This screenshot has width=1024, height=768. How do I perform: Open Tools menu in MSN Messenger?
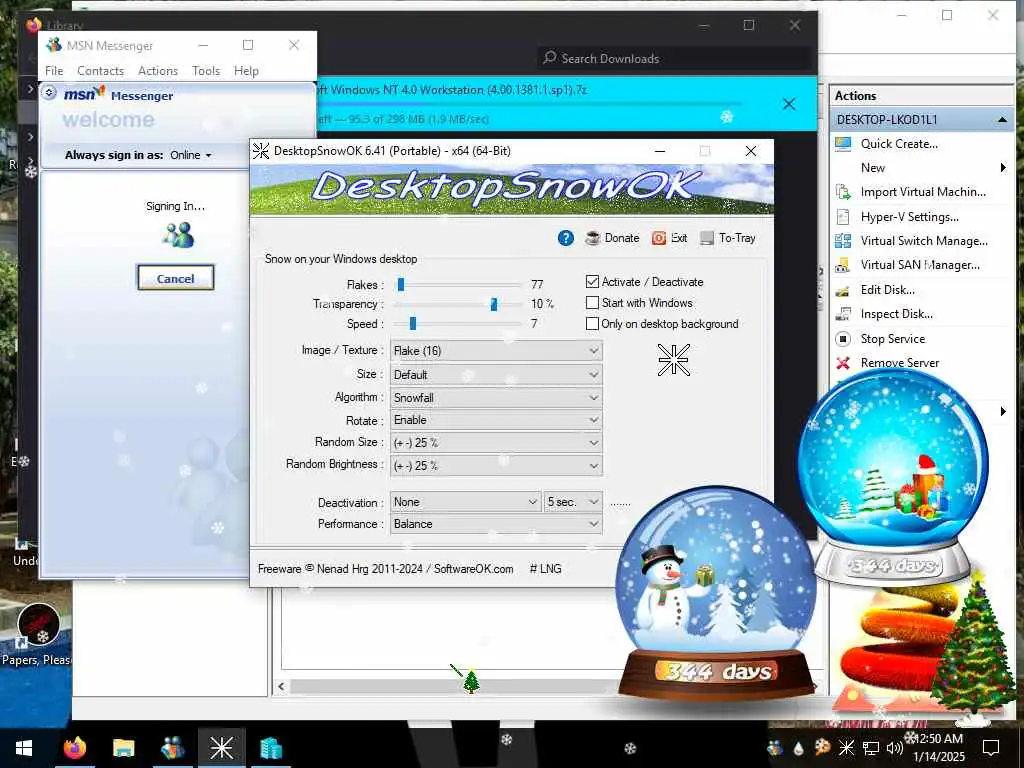pos(206,71)
